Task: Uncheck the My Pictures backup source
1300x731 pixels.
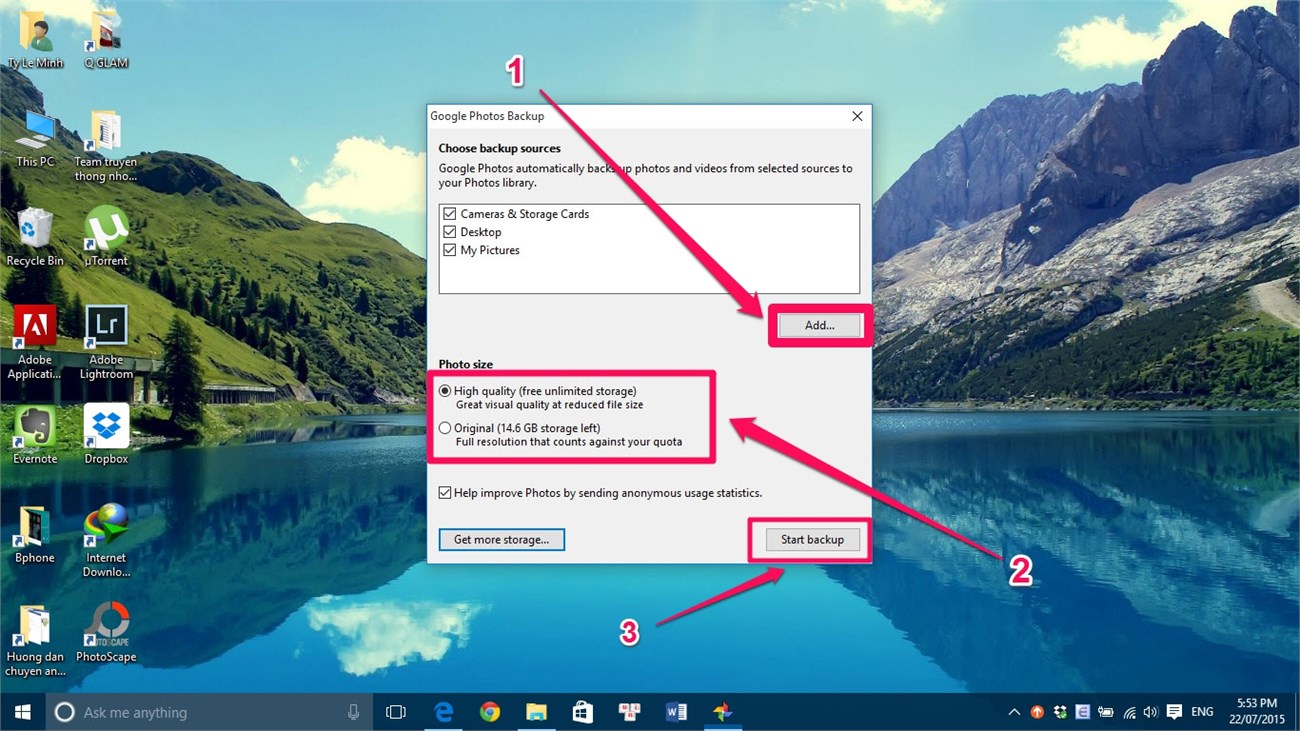Action: pos(449,250)
